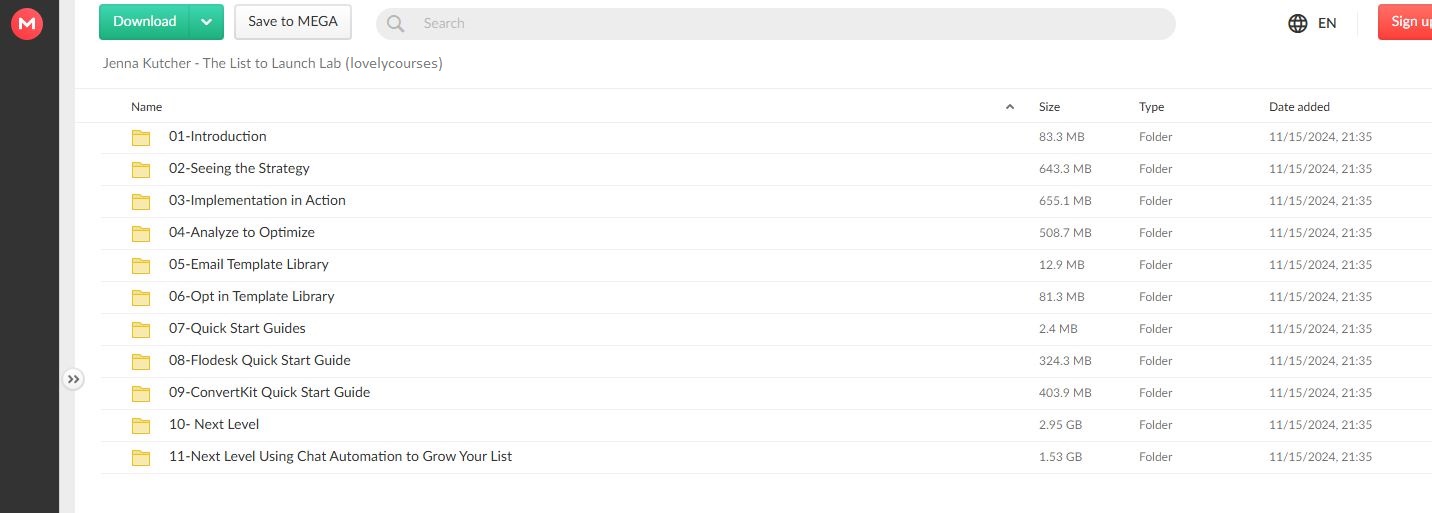1432x513 pixels.
Task: Click the globe language icon
Action: [x=1298, y=23]
